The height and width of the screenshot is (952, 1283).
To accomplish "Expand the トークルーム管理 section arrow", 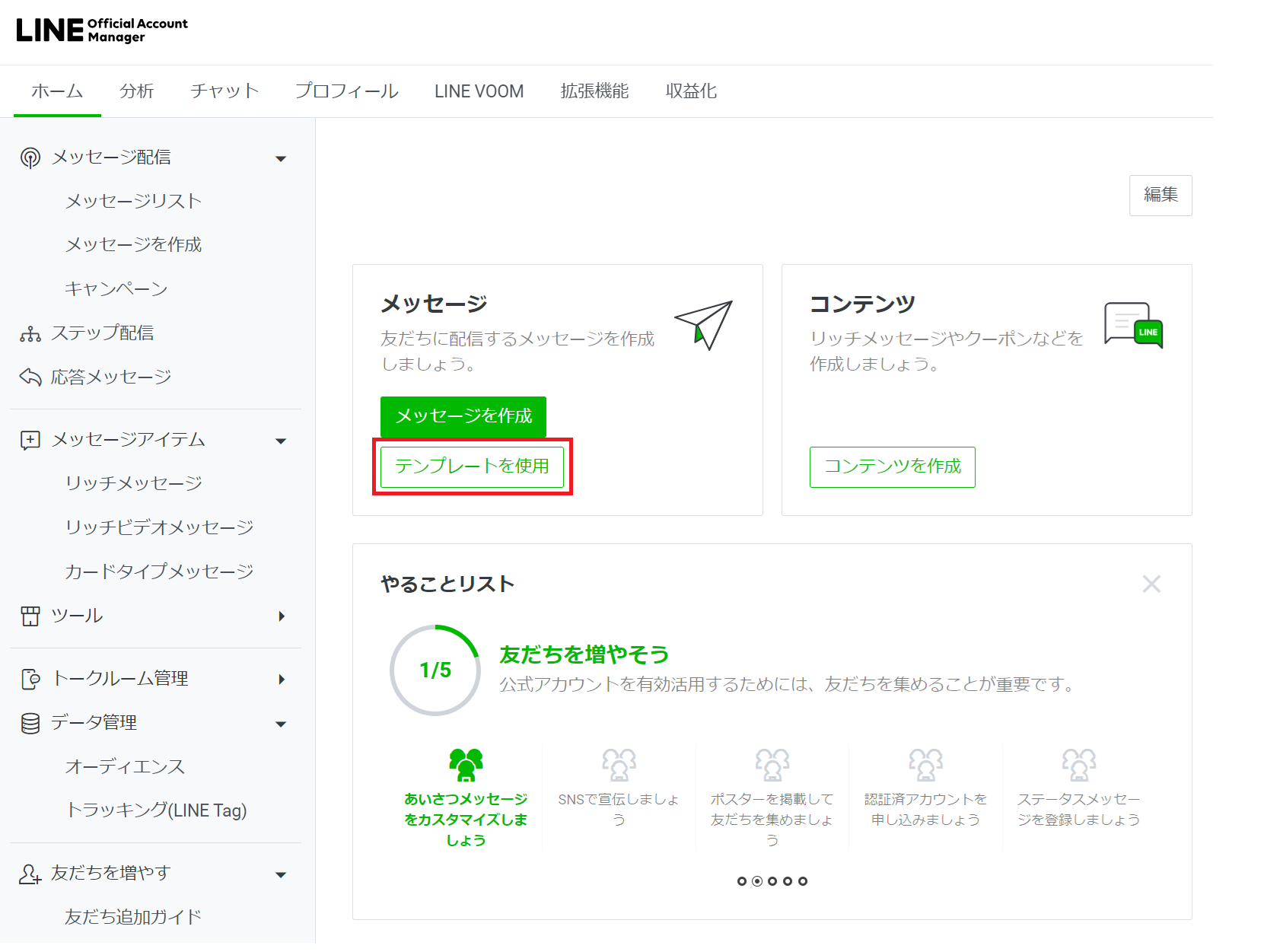I will (x=282, y=680).
